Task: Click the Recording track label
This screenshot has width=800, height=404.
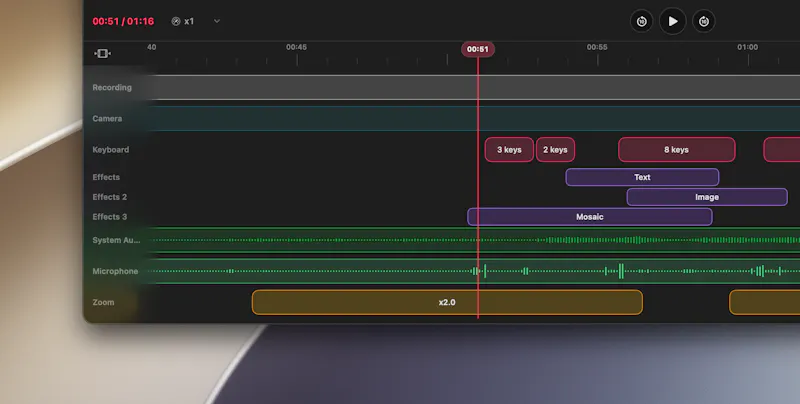Action: pos(112,88)
